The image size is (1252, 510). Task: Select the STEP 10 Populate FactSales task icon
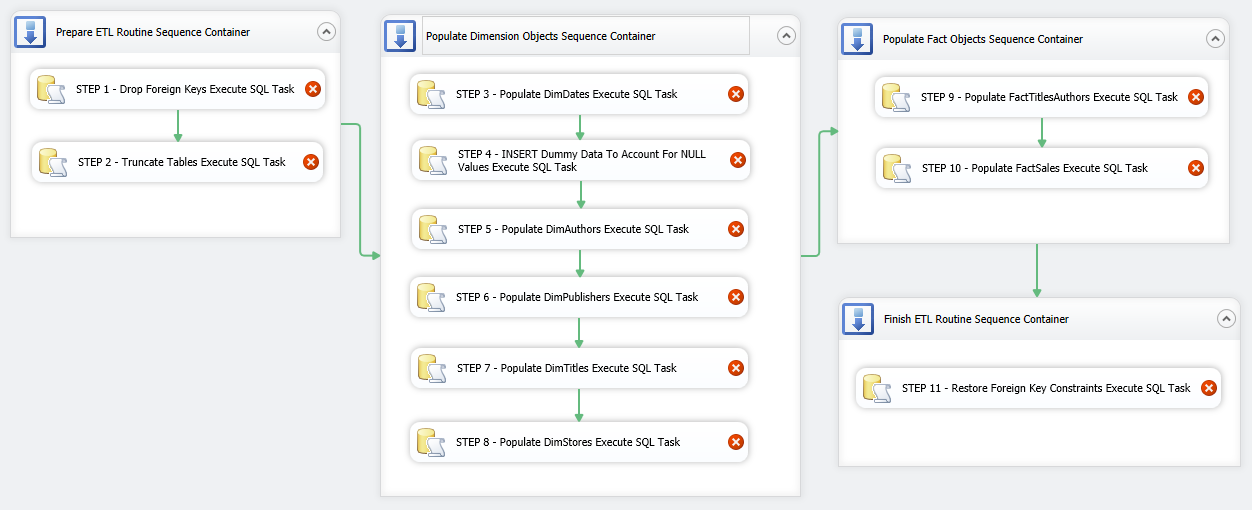[897, 168]
